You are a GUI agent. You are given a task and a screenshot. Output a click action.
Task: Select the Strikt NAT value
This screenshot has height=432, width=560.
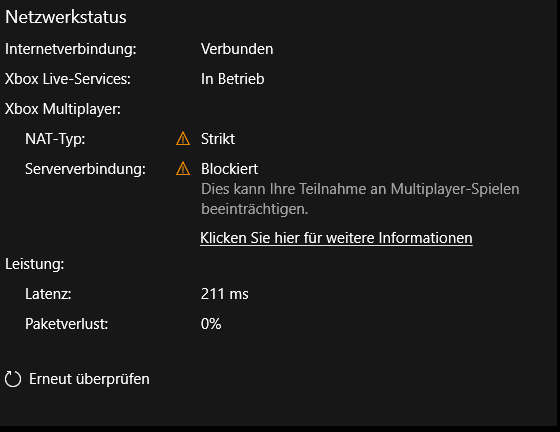pos(218,139)
